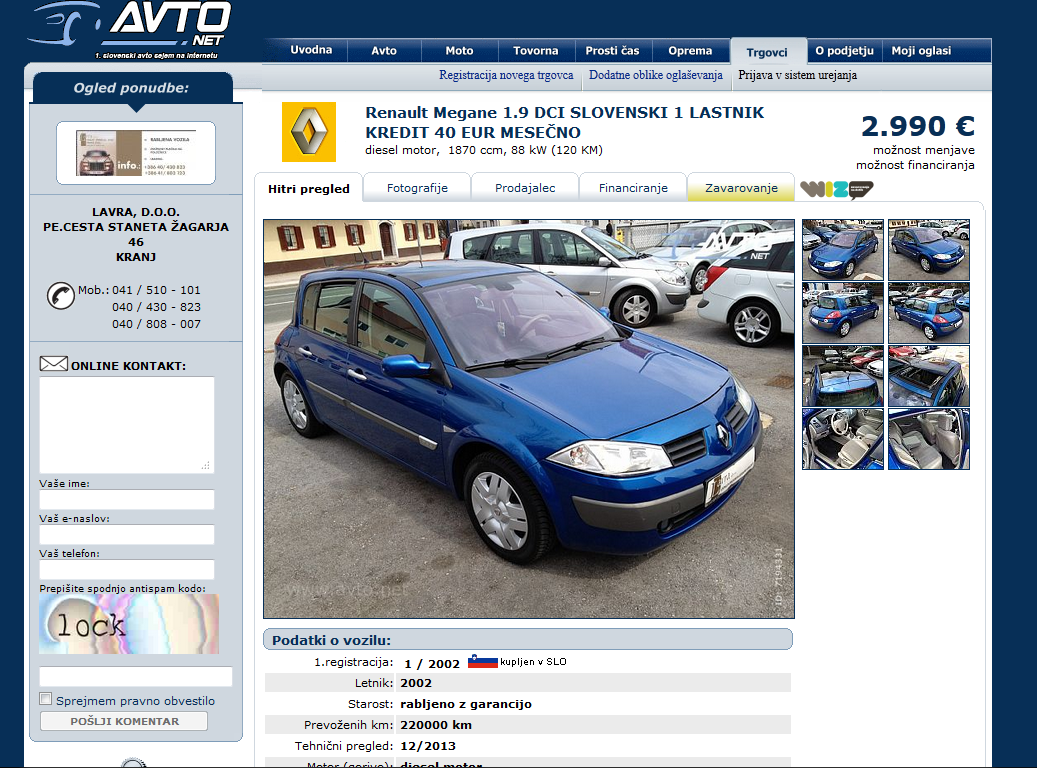Follow the Registracija novega trgovca link
This screenshot has height=768, width=1037.
(506, 75)
